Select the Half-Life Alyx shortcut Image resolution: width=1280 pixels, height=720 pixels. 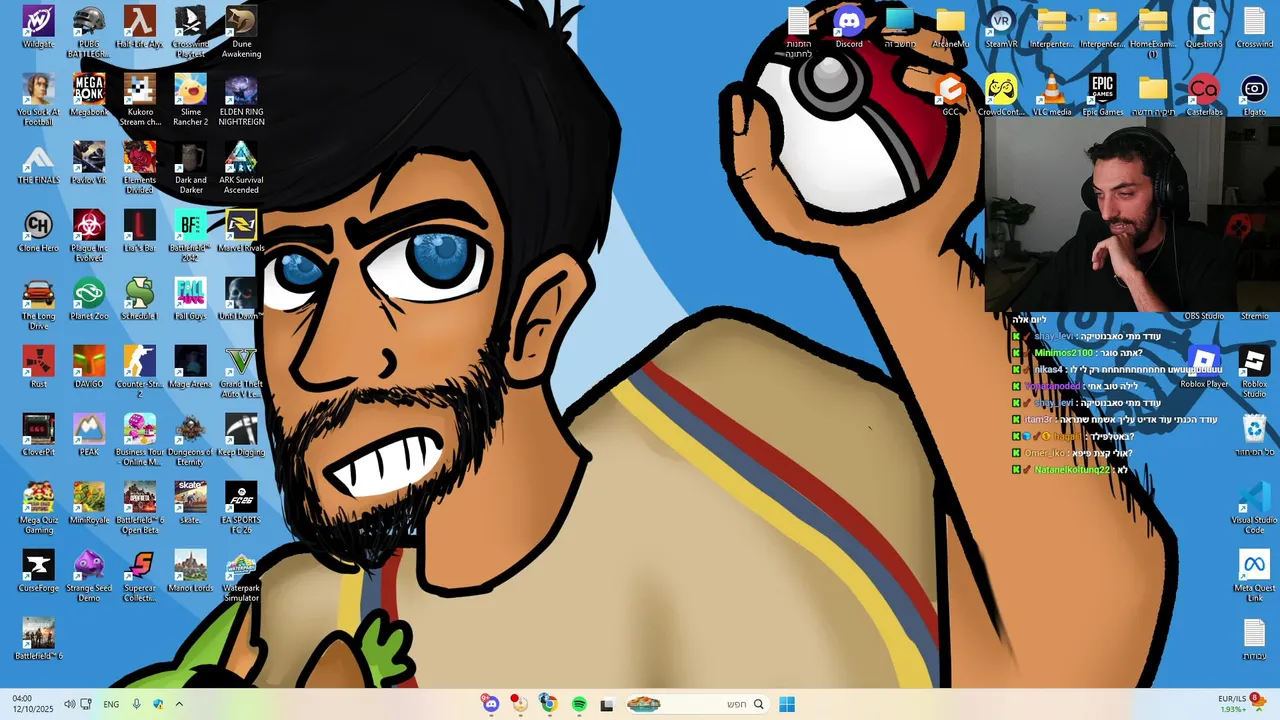(139, 27)
